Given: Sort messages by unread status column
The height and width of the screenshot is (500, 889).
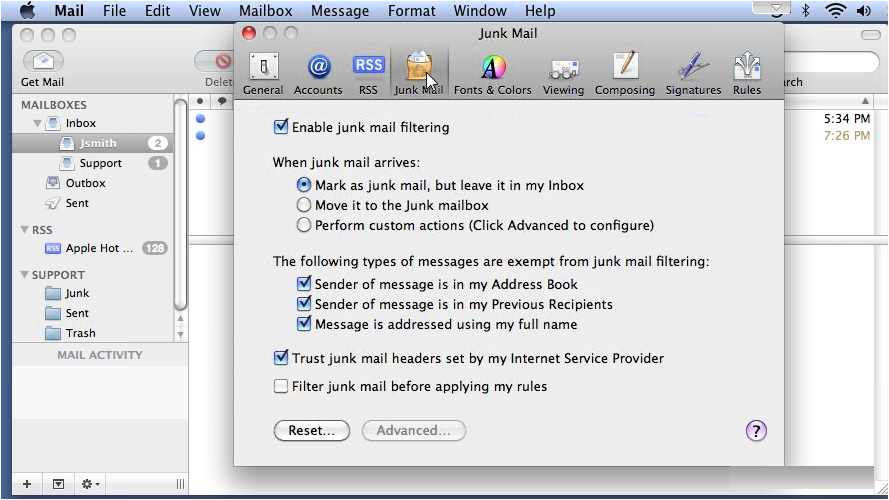Looking at the screenshot, I should 200,101.
